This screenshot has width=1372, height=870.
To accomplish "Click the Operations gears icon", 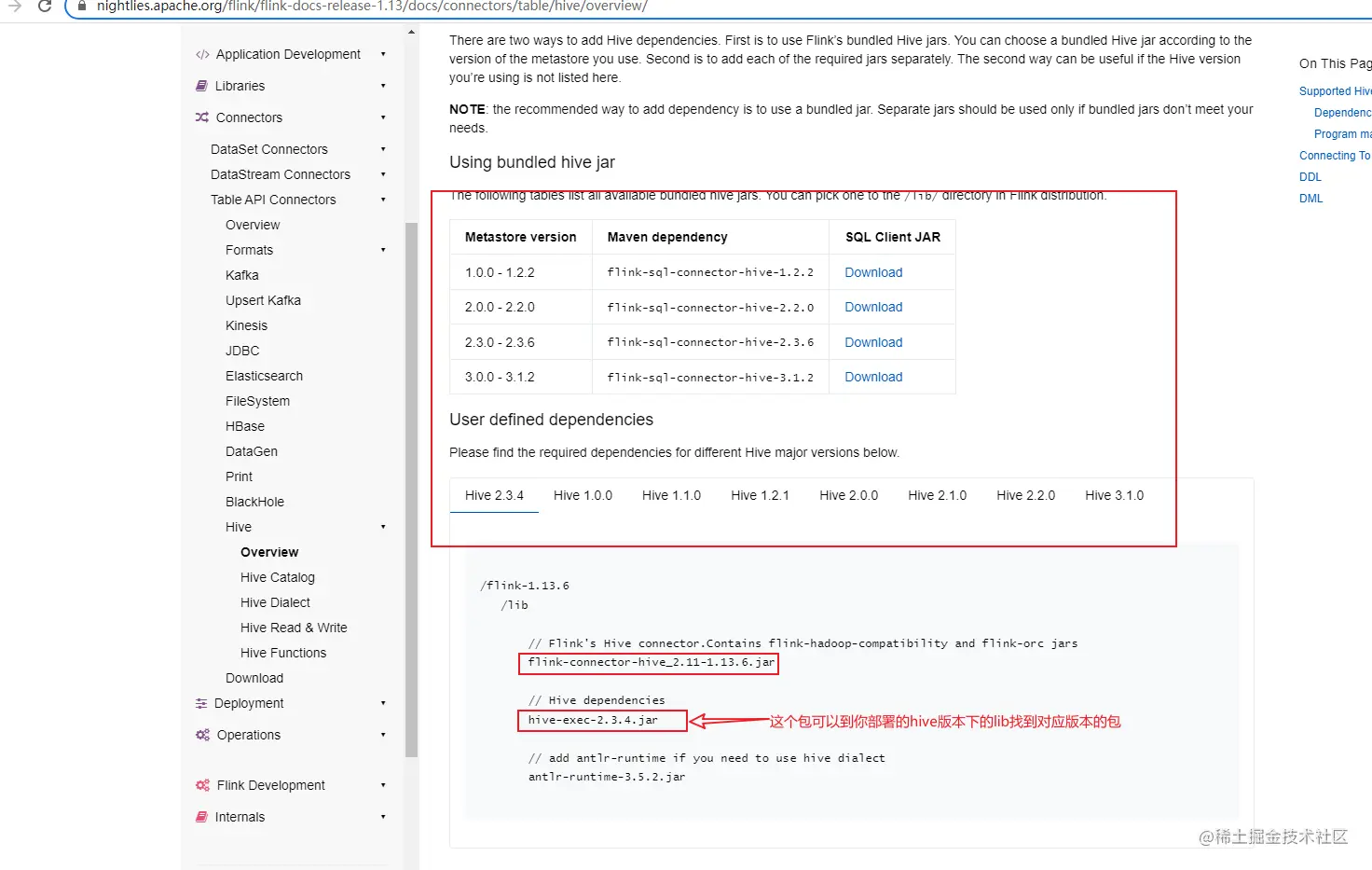I will [202, 735].
